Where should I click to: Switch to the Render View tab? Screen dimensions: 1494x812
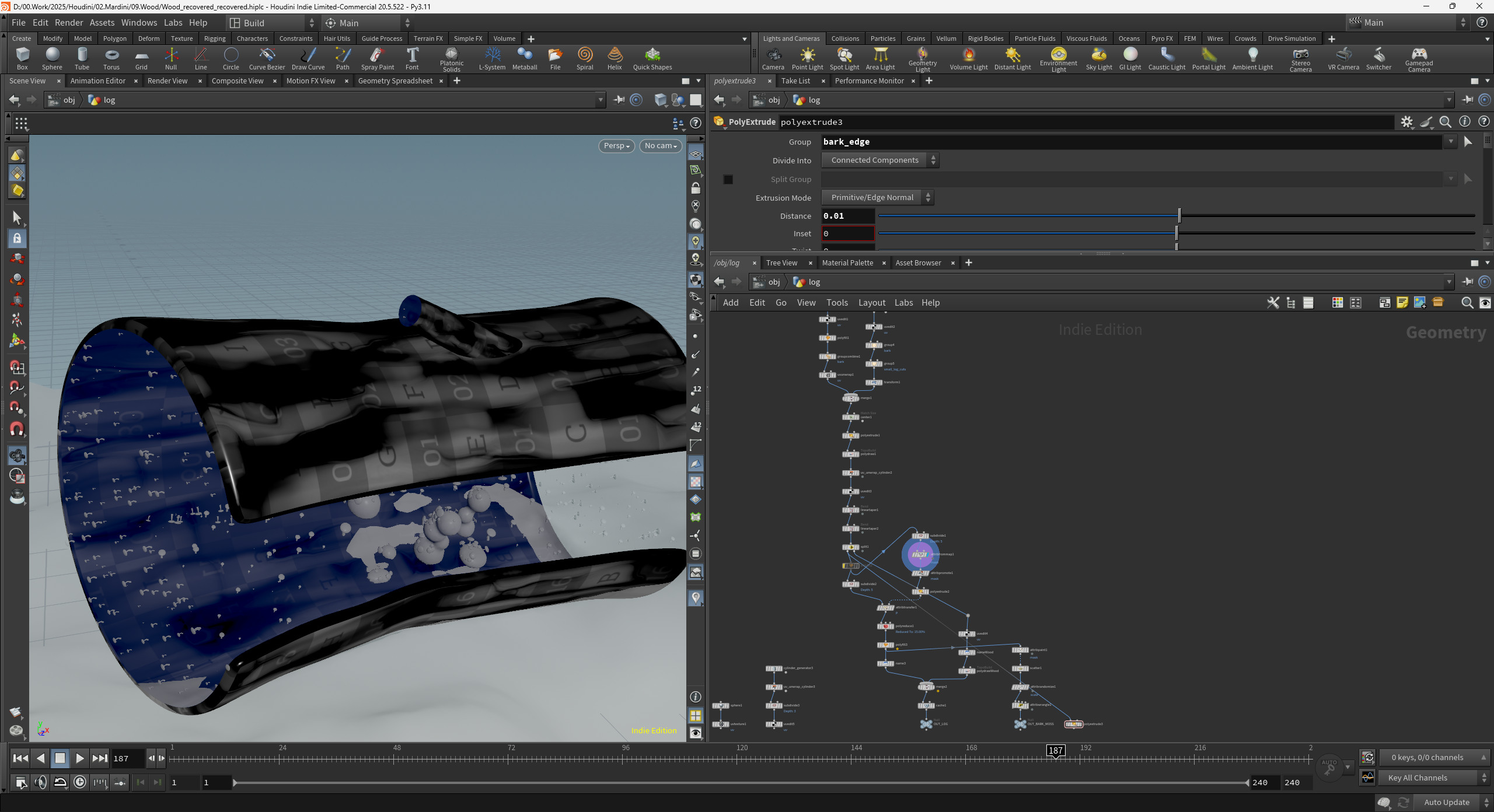pos(167,81)
